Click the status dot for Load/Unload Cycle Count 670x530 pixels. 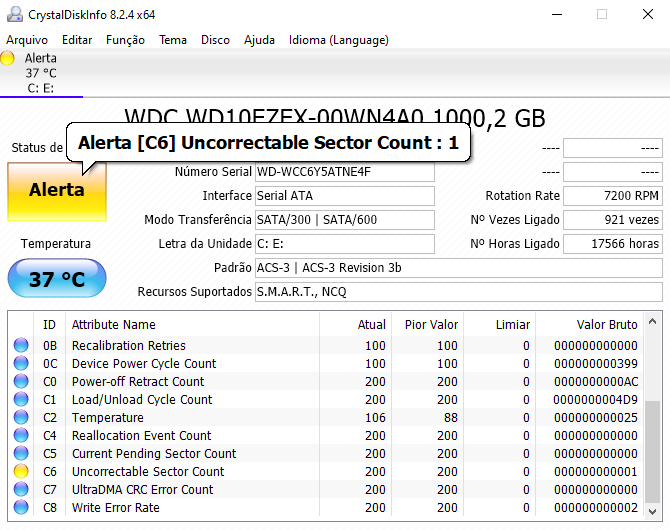pyautogui.click(x=21, y=399)
